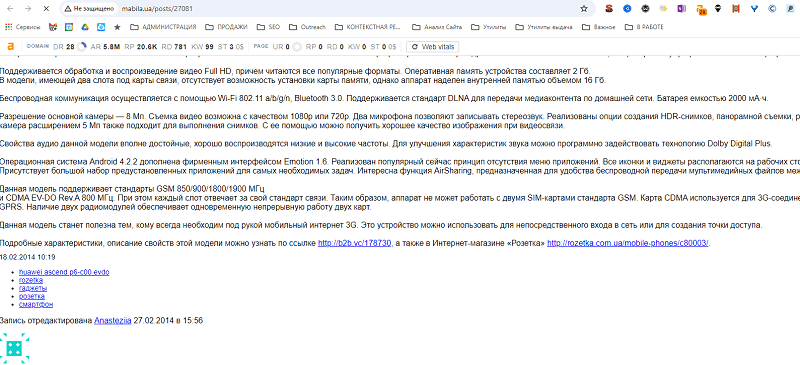800x365 pixels.
Task: Open the yellow star extension icon
Action: pyautogui.click(x=663, y=9)
